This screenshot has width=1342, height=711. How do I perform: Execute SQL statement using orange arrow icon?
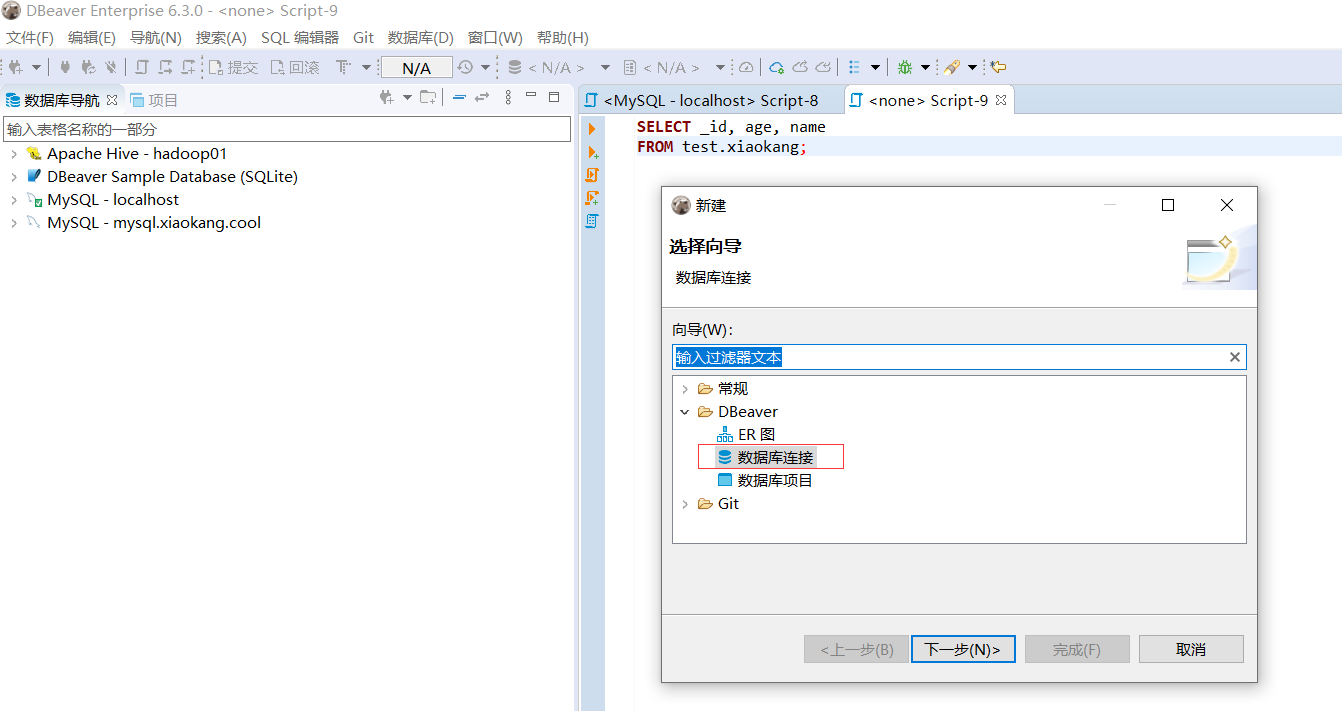(592, 129)
